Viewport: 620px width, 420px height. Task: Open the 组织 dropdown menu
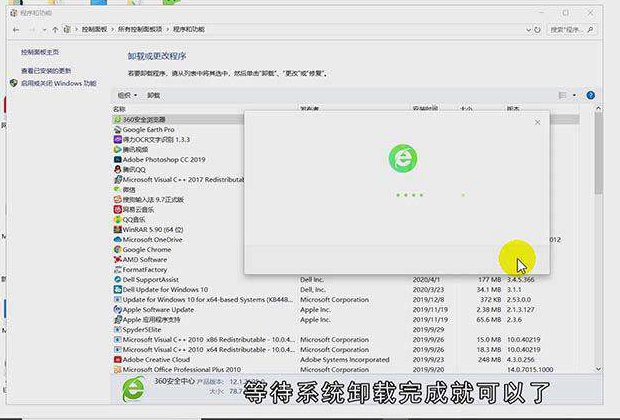pyautogui.click(x=127, y=95)
